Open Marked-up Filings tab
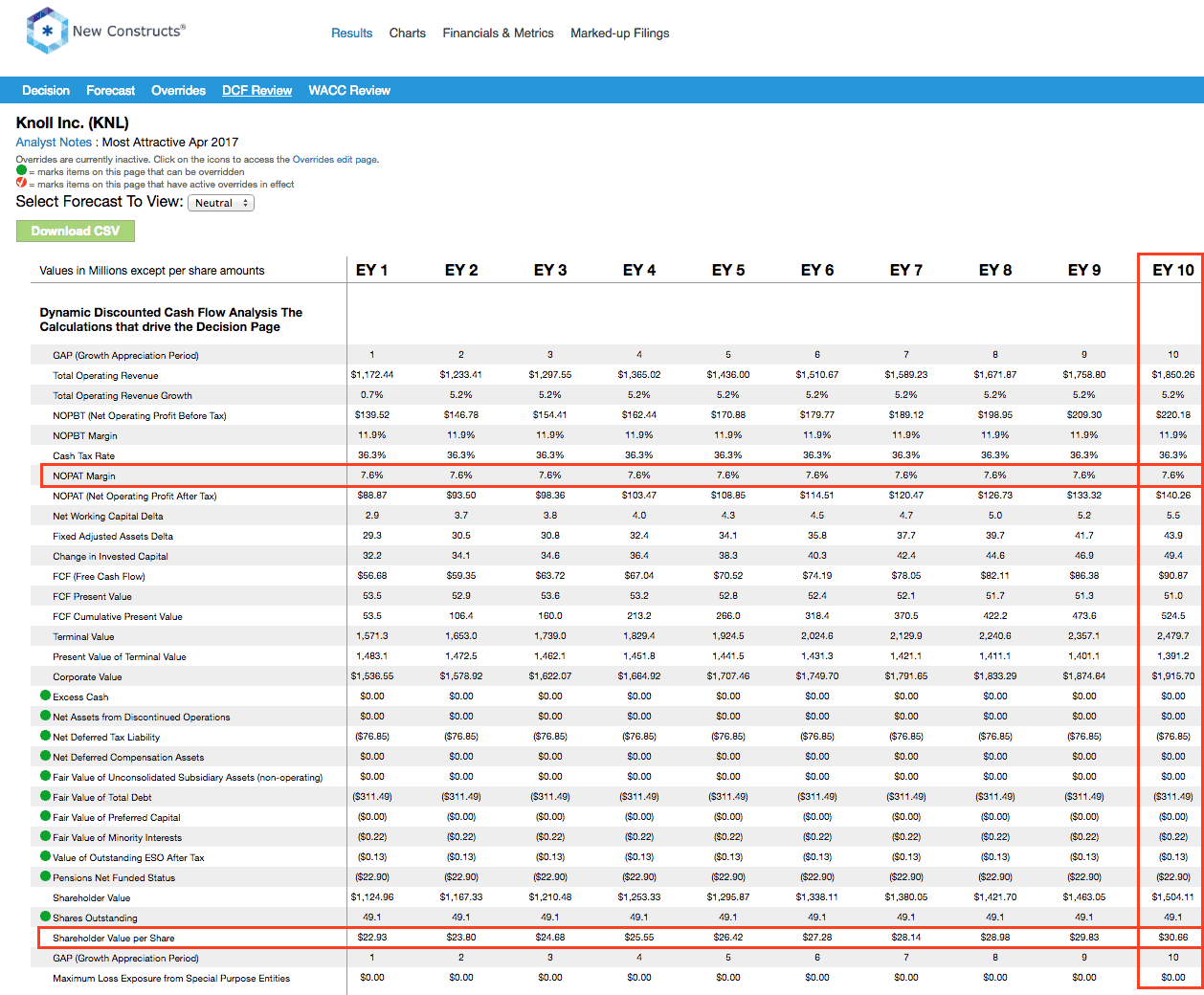This screenshot has height=995, width=1204. point(620,33)
